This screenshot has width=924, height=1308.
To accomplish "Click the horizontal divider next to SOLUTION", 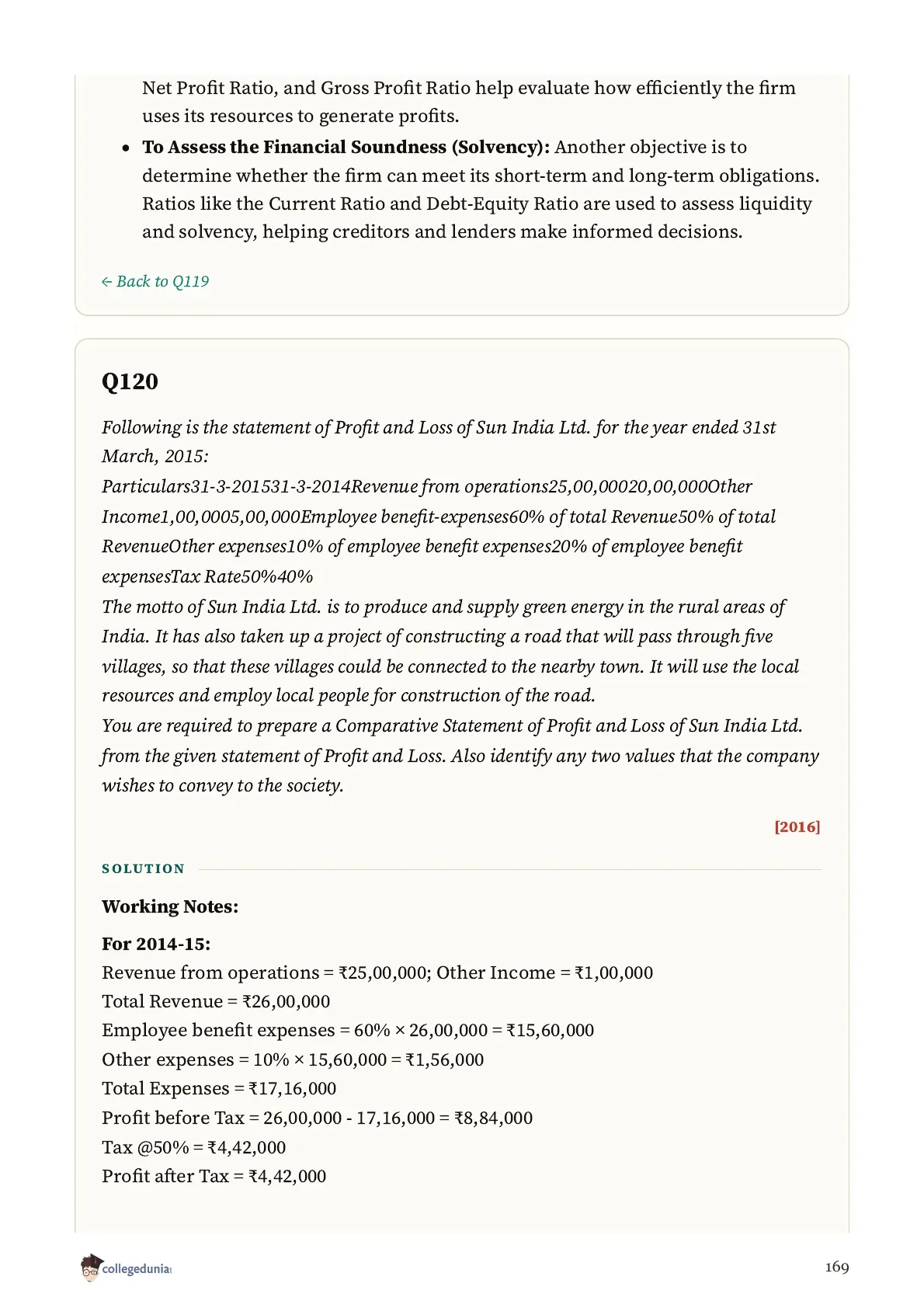I will (x=509, y=869).
